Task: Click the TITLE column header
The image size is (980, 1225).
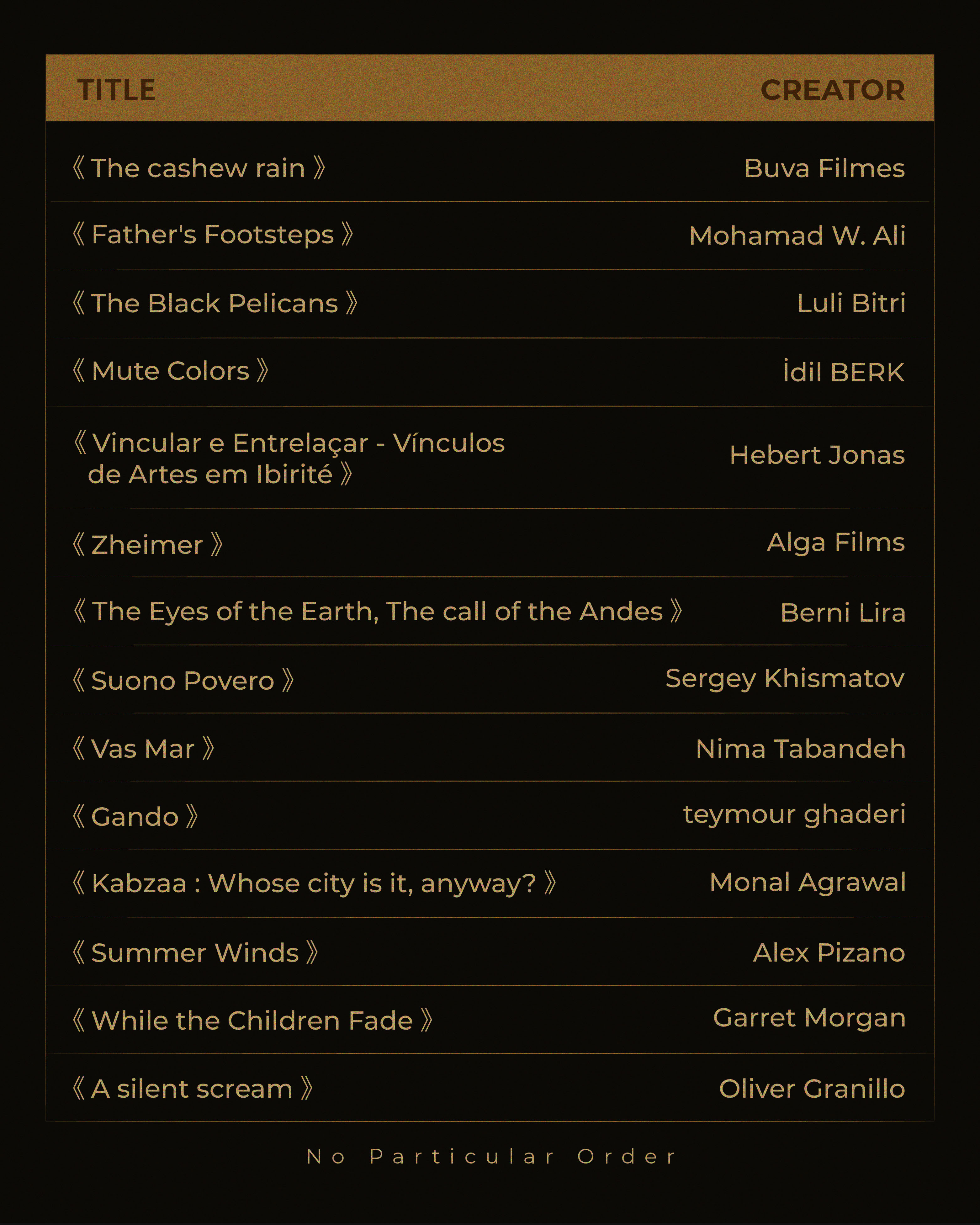Action: (116, 90)
